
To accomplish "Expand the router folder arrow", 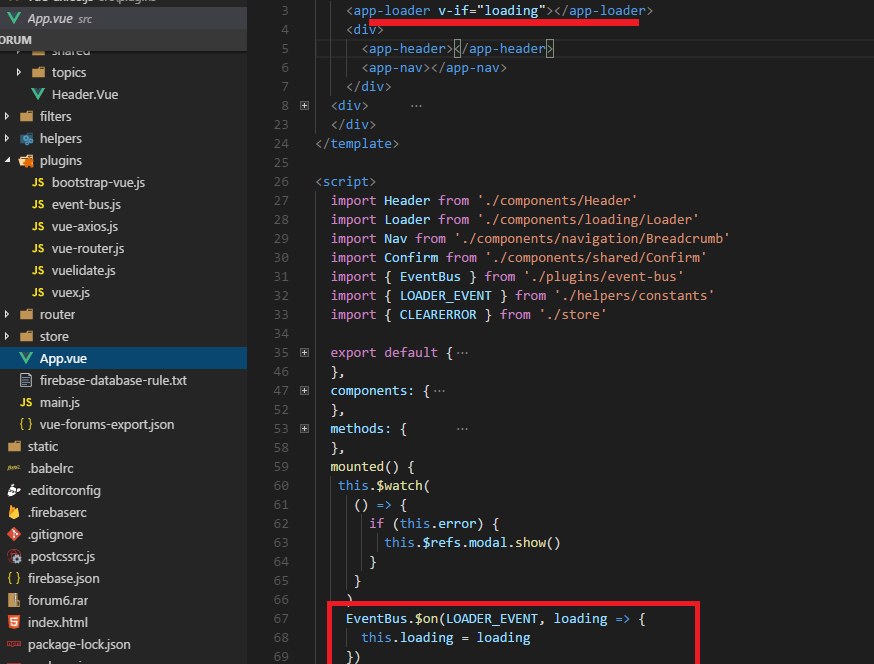I will click(7, 314).
